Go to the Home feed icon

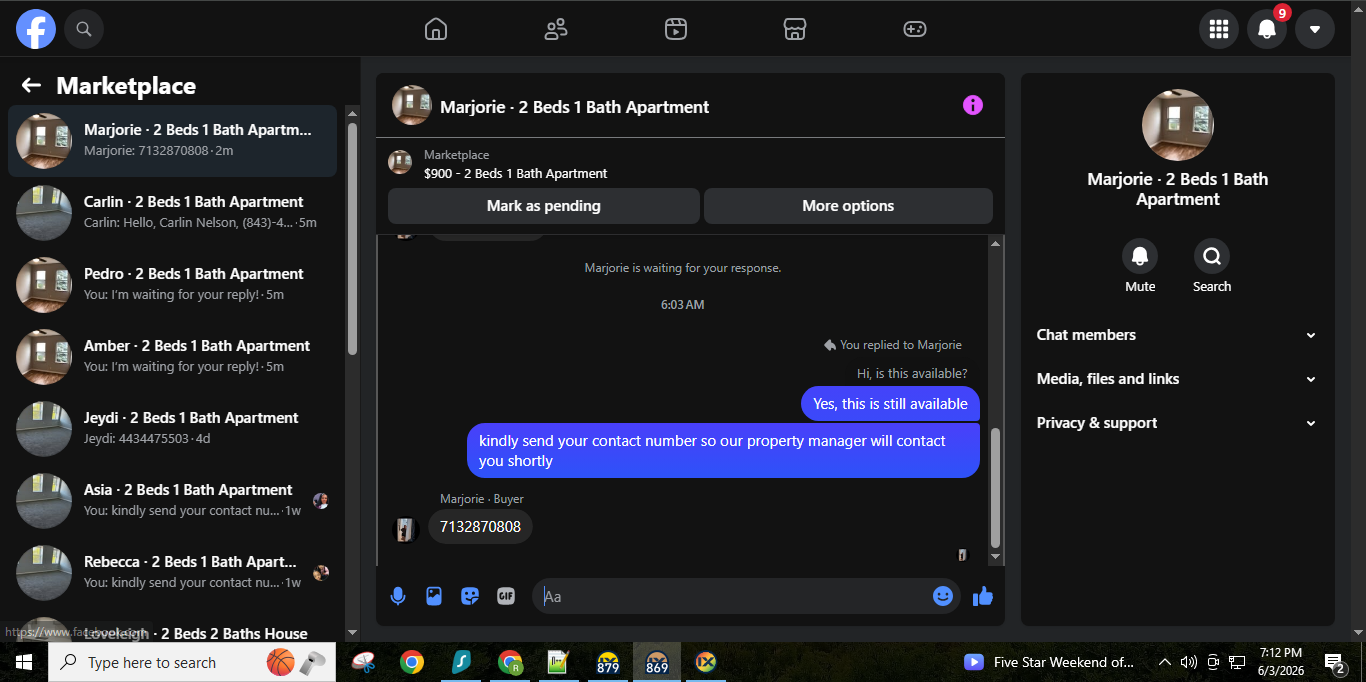click(436, 29)
